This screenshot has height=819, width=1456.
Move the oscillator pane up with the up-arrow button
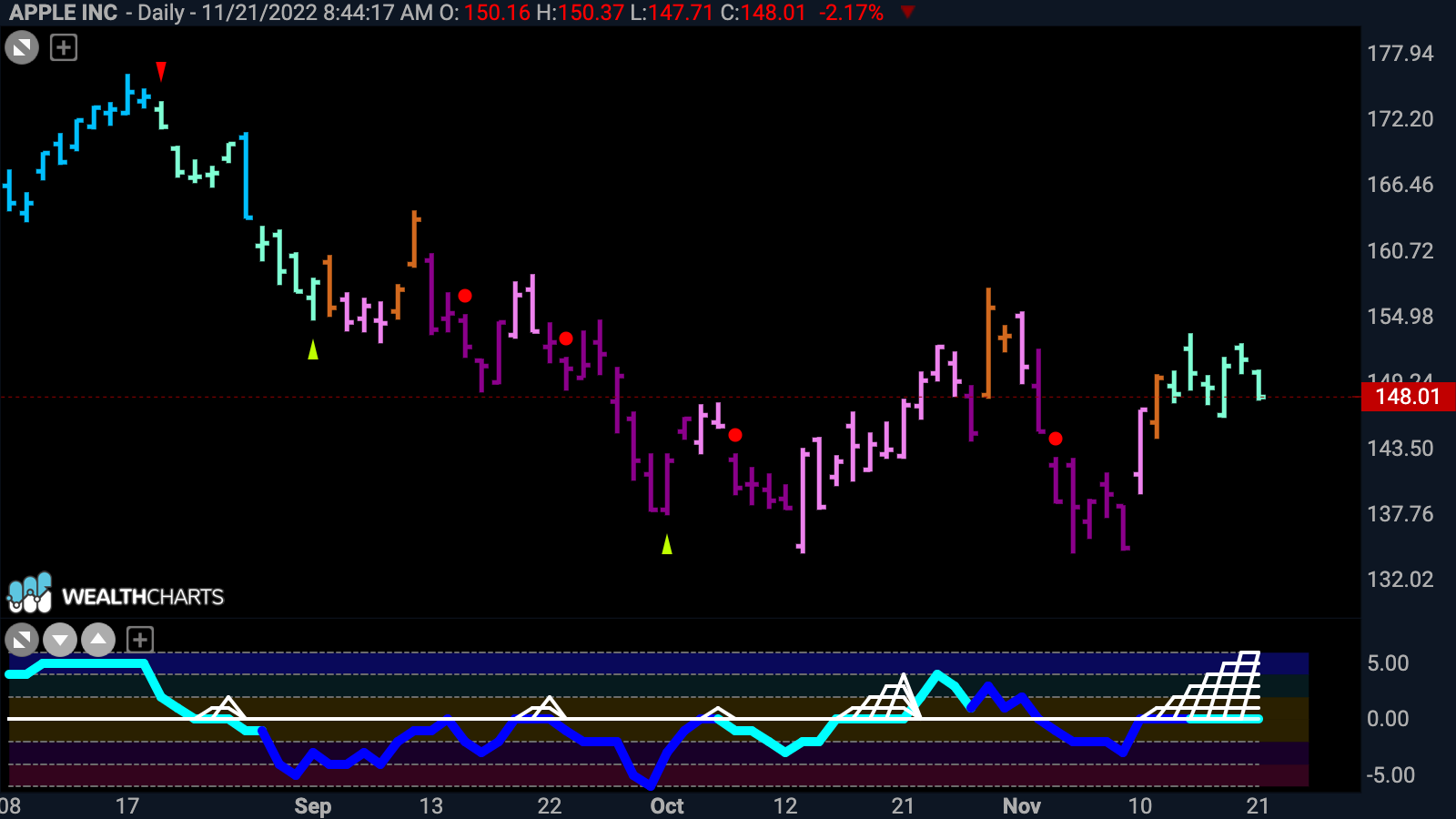pos(98,640)
